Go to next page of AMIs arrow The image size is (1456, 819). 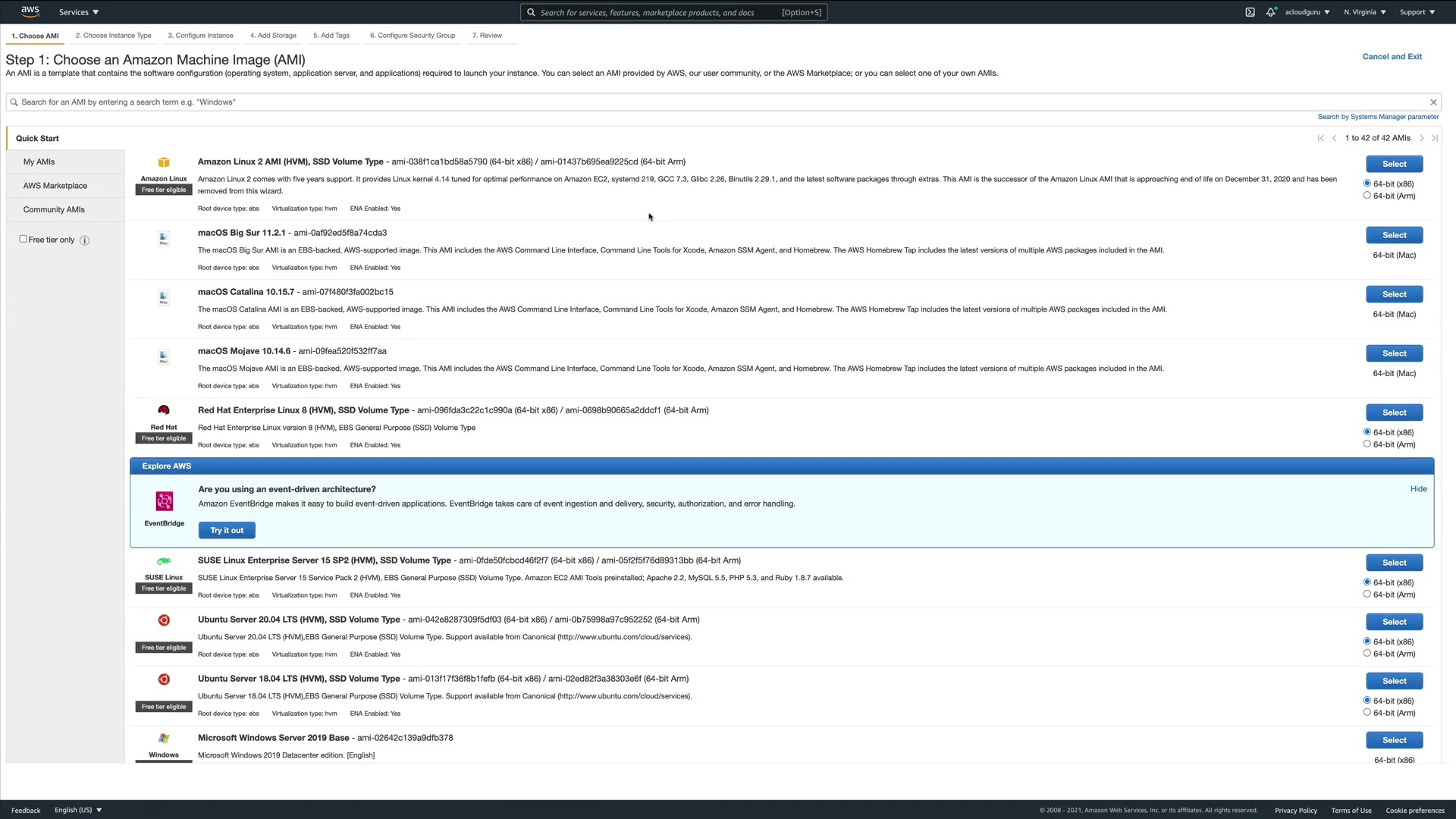1422,138
